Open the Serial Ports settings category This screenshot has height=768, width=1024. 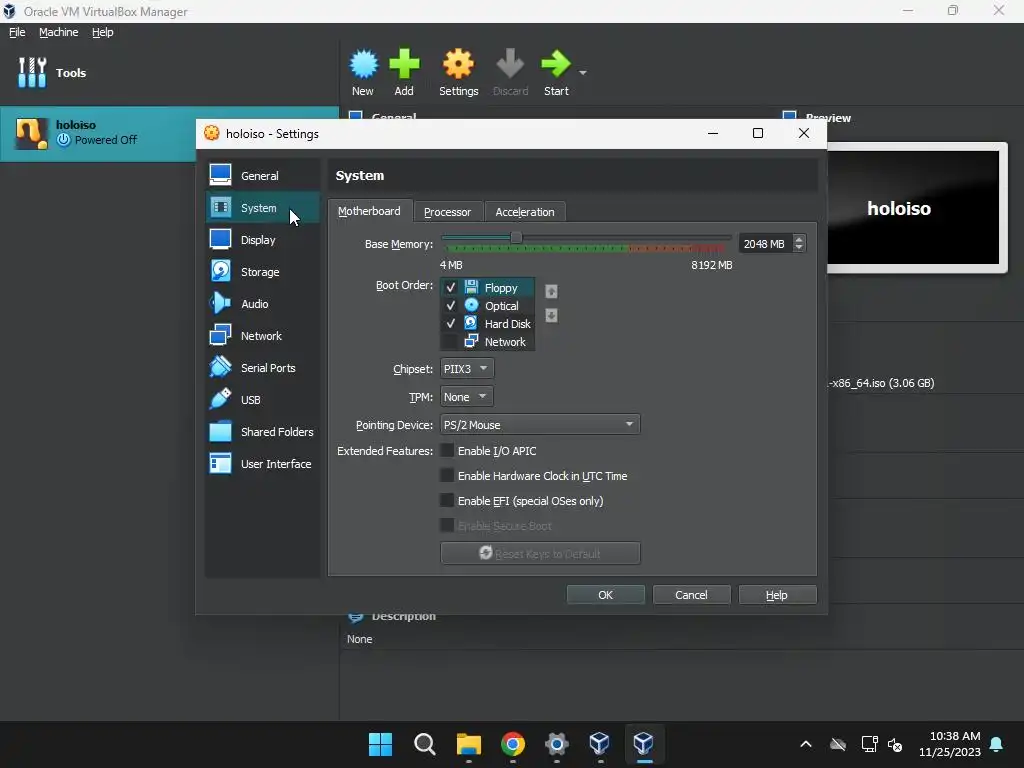coord(263,368)
